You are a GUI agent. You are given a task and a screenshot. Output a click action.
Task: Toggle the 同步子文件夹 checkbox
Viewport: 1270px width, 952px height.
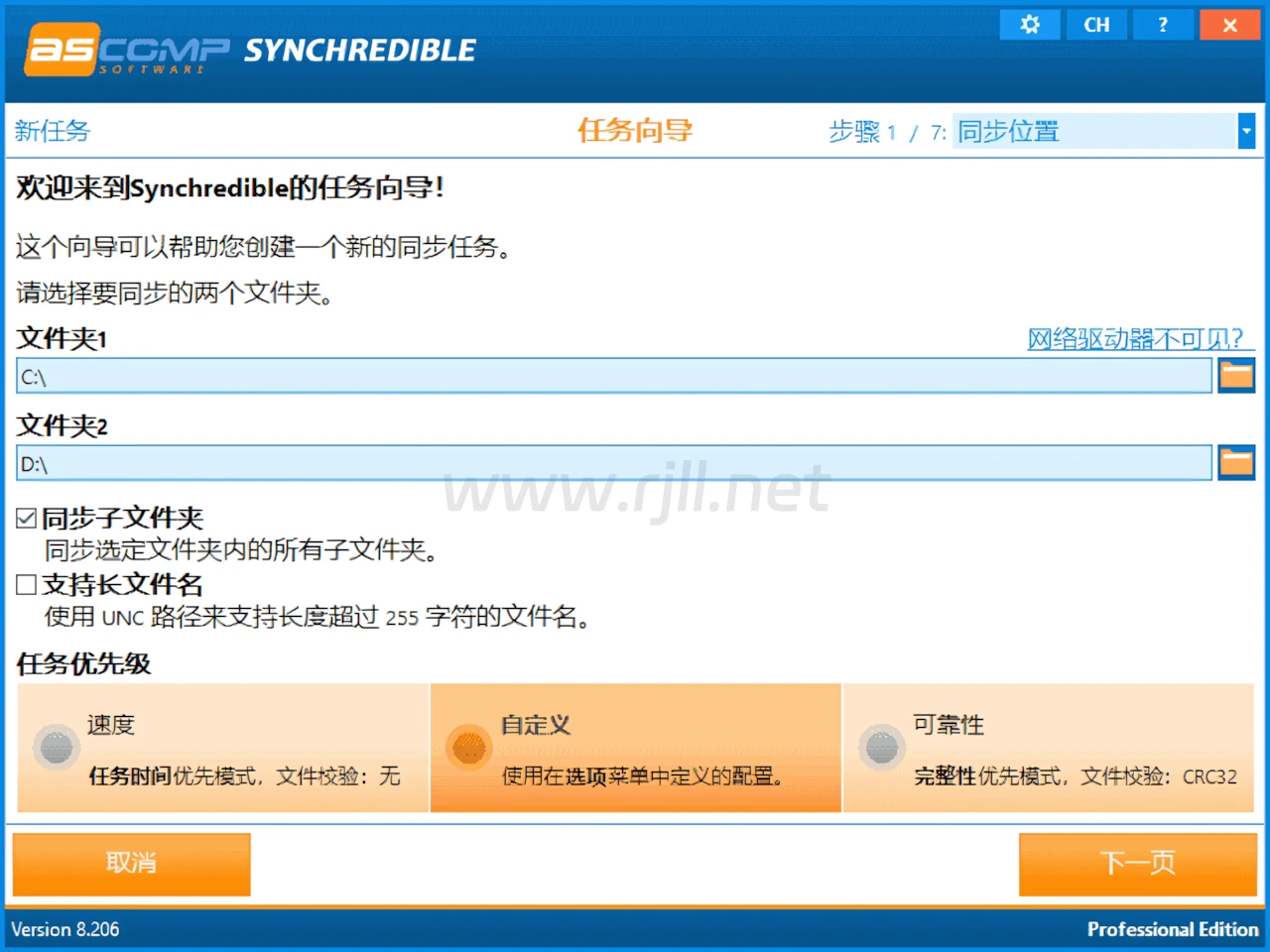27,518
